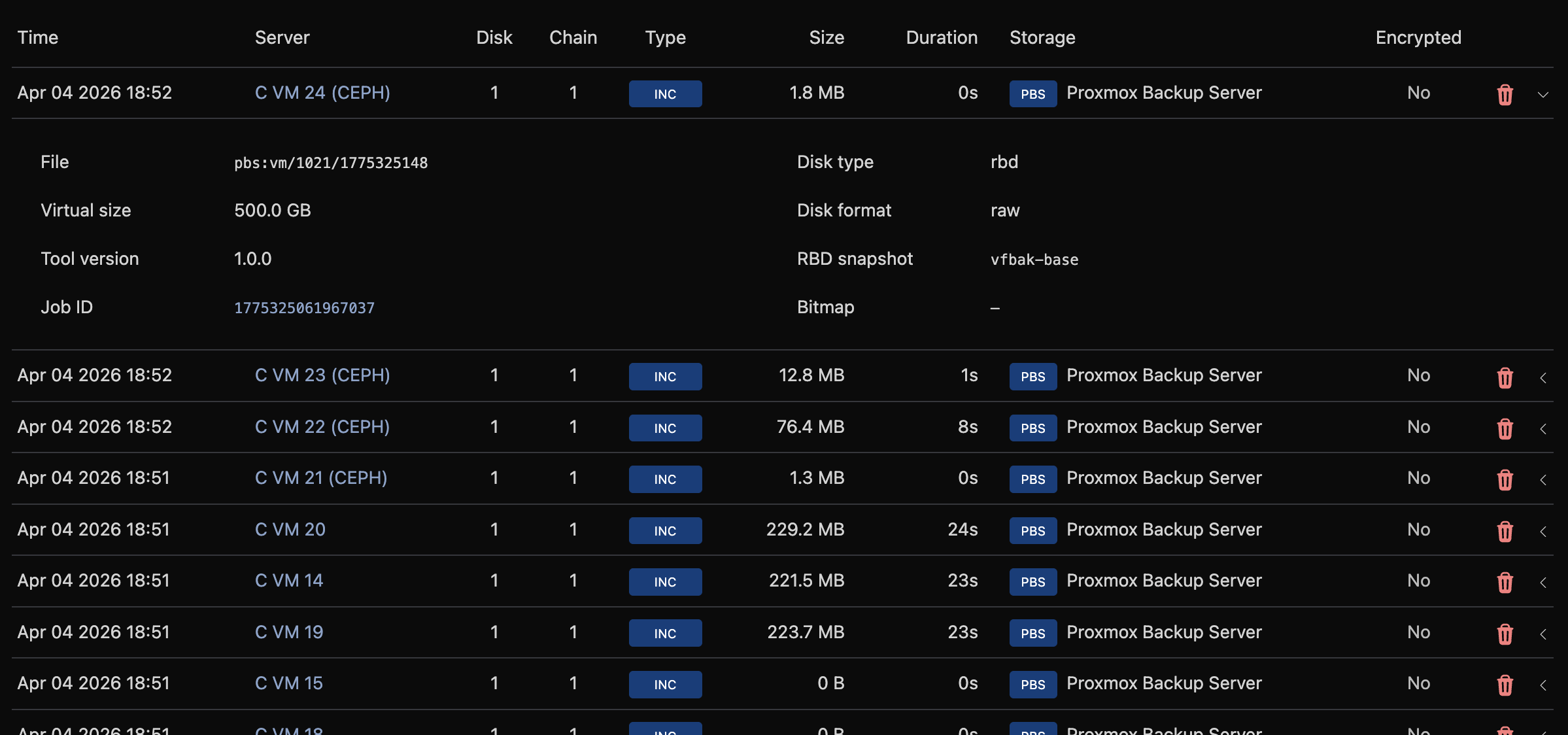Viewport: 1568px width, 735px height.
Task: Expand the C VM 19 backup details
Action: 1544,634
